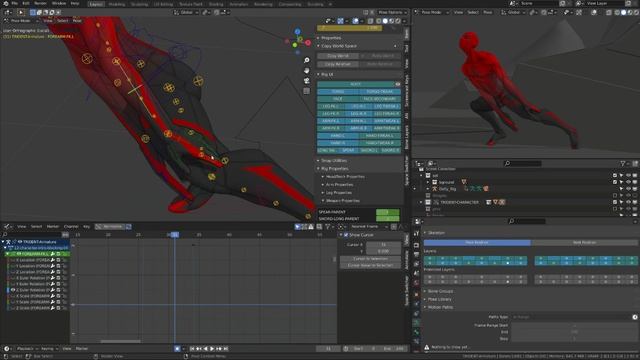Toggle exclude checkbox for TRIDENT-CHARACTER collection
Viewport: 640px width, 360px height.
click(615, 202)
